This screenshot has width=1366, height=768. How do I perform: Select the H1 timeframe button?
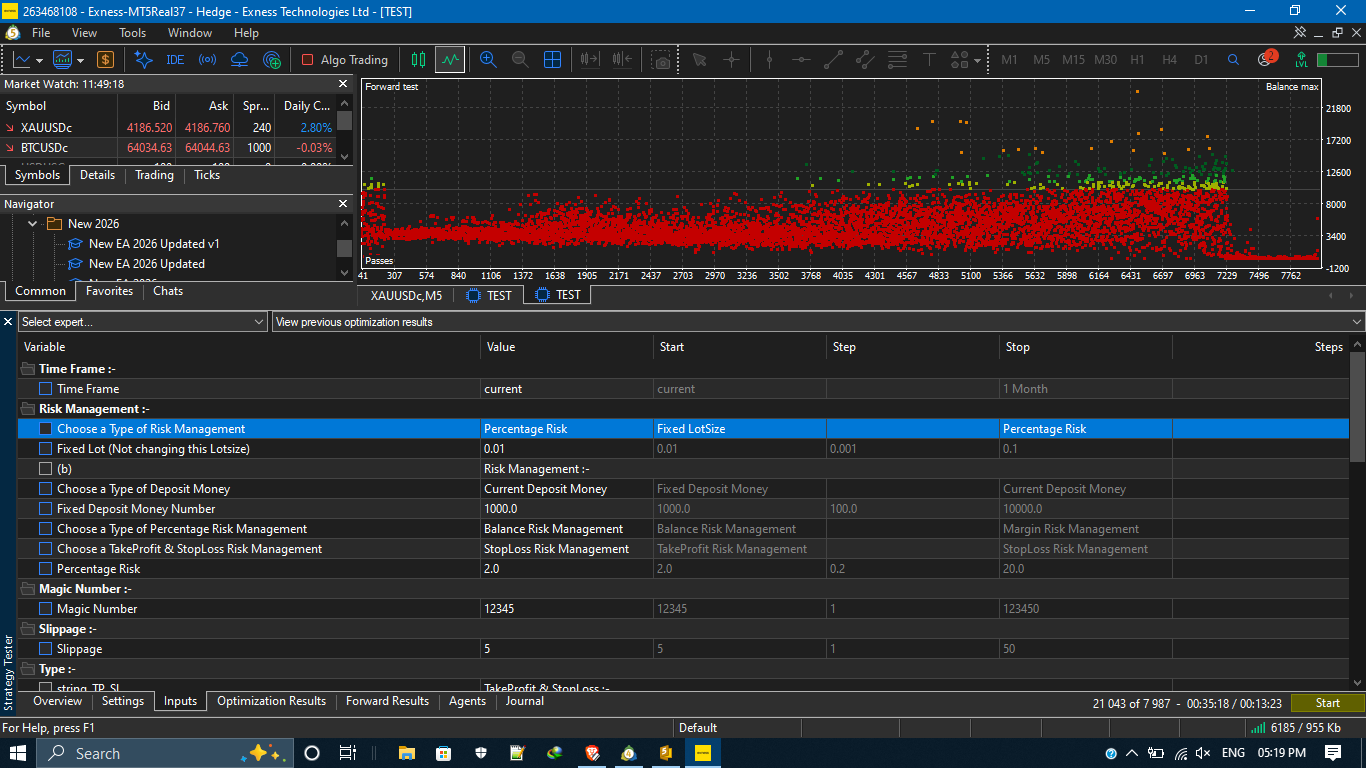click(1137, 60)
